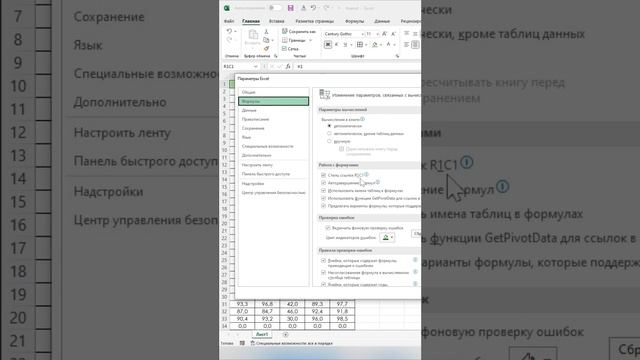640x360 pixels.
Task: Open the font color dropdown arrow
Action: (395, 45)
